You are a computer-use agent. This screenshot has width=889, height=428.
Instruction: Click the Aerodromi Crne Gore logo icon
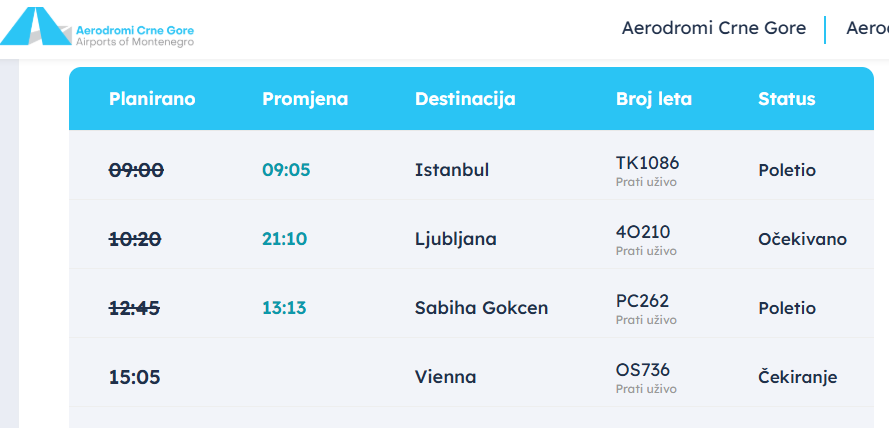click(36, 27)
